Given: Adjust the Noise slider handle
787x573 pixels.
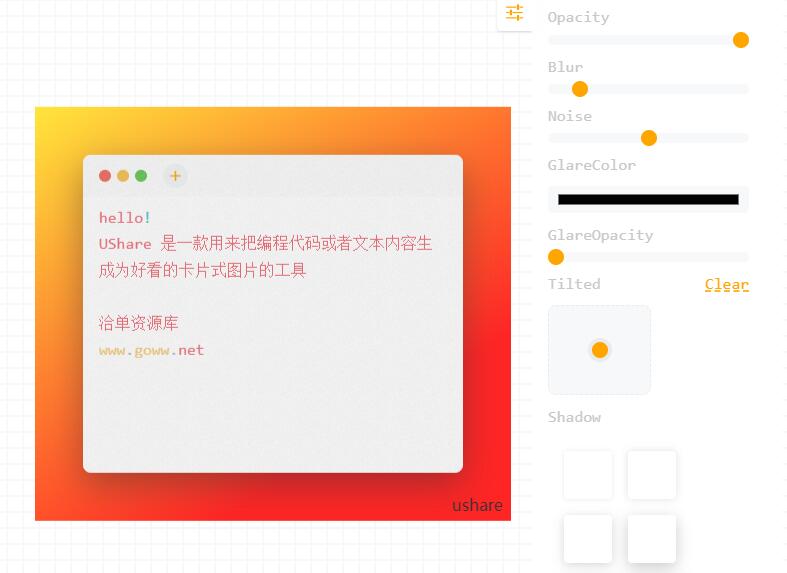Looking at the screenshot, I should (649, 138).
